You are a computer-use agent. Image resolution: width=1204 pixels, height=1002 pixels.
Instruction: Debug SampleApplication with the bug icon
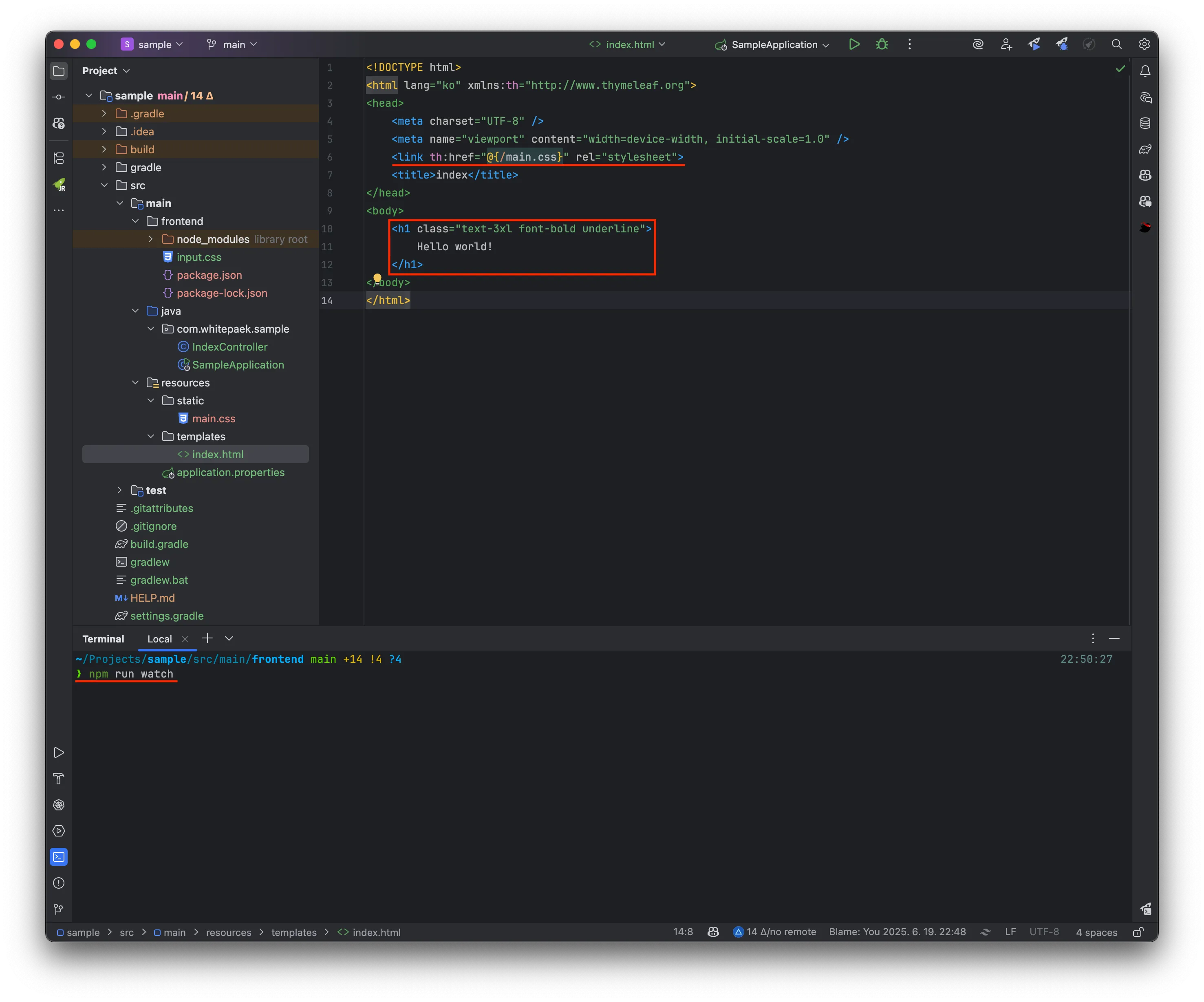tap(882, 44)
